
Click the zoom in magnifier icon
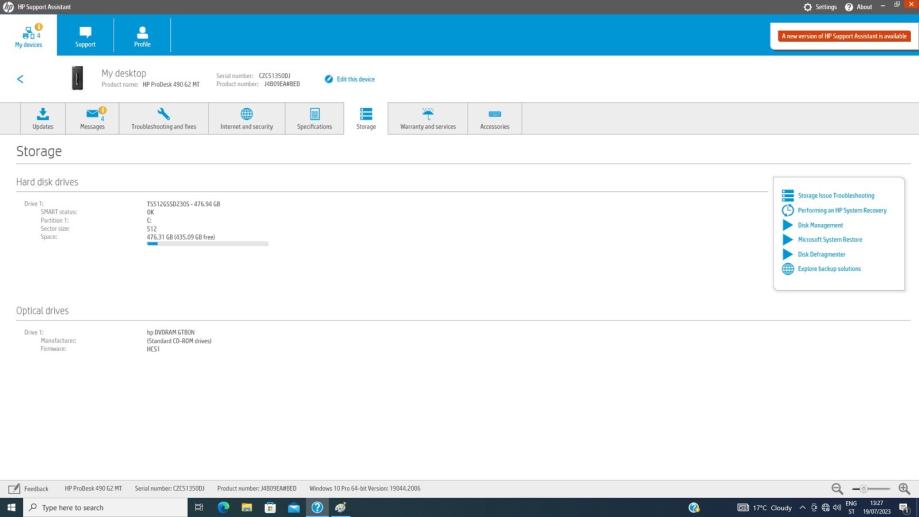(904, 488)
